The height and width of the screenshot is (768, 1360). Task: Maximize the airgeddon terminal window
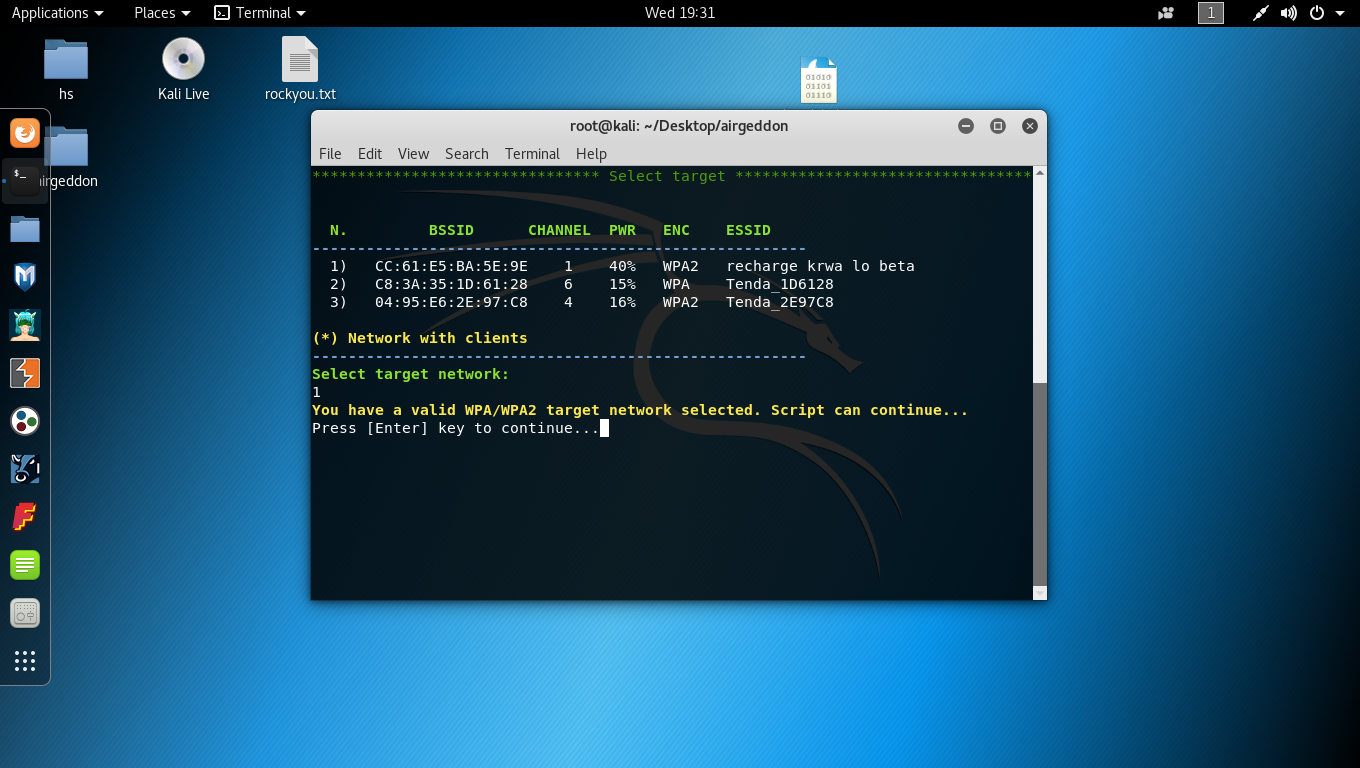point(997,126)
